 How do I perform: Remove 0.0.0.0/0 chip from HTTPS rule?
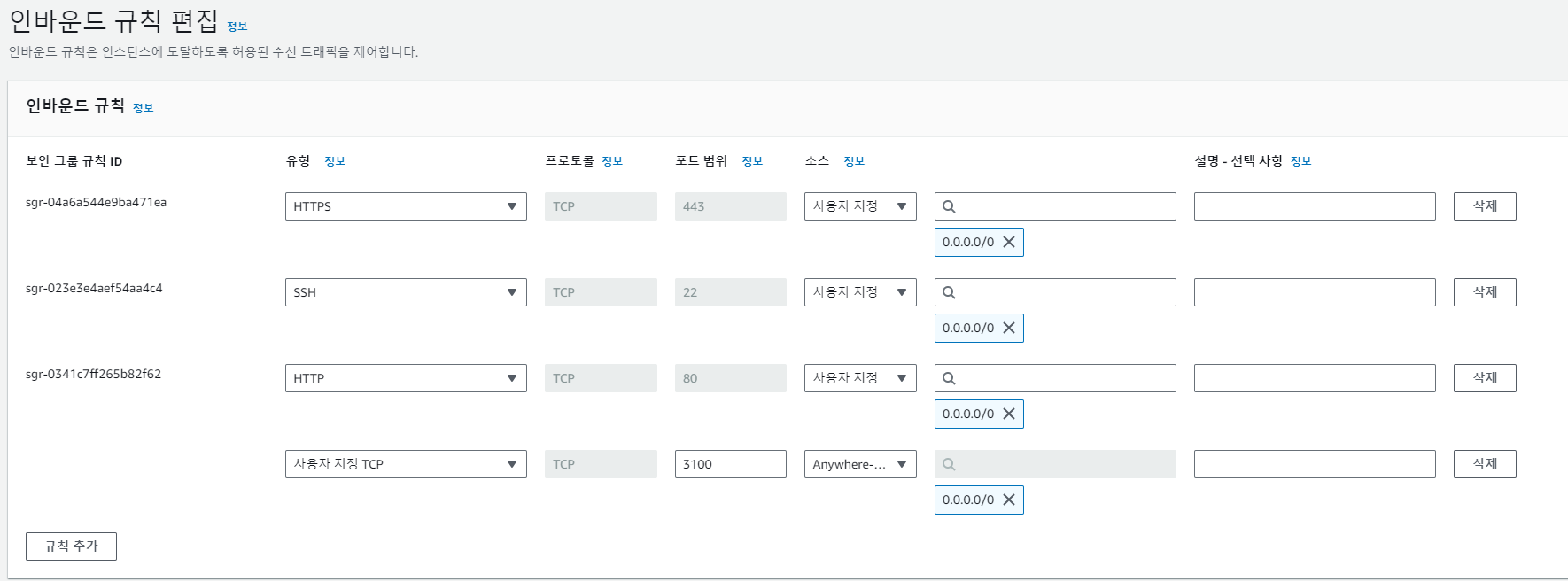1009,242
